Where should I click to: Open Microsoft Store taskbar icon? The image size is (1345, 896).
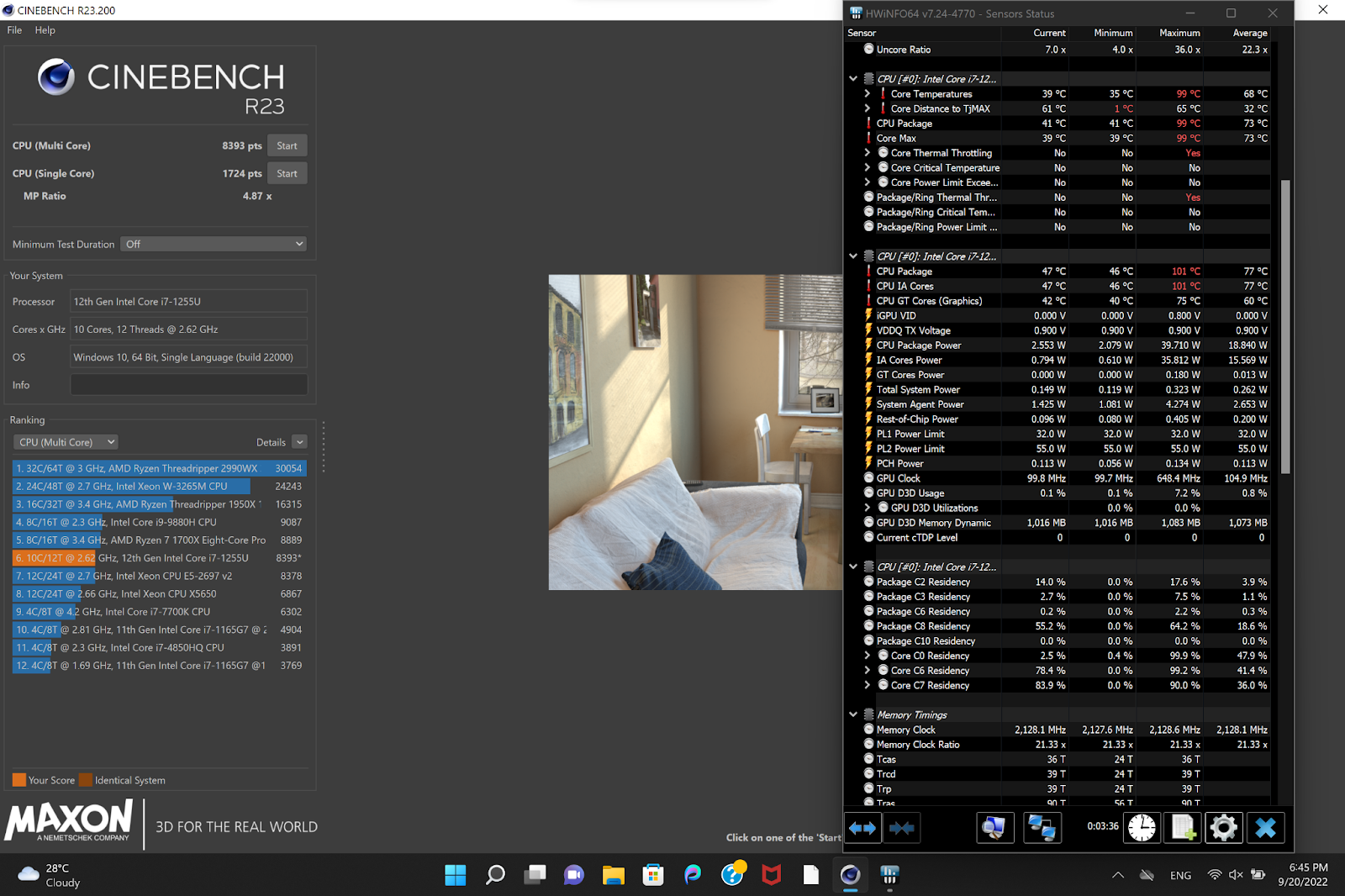653,875
